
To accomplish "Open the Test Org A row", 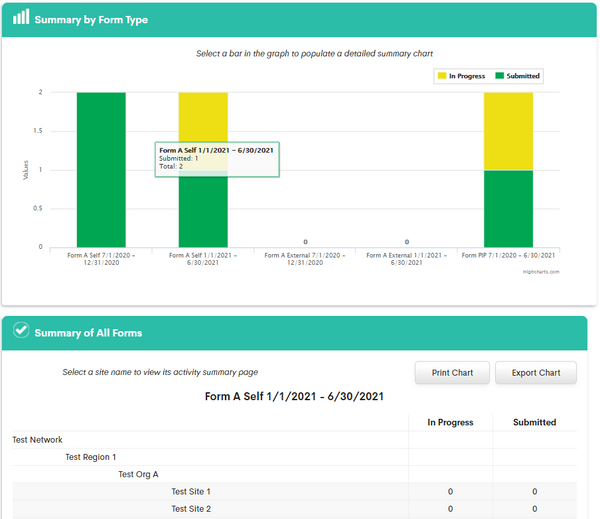I will point(138,474).
